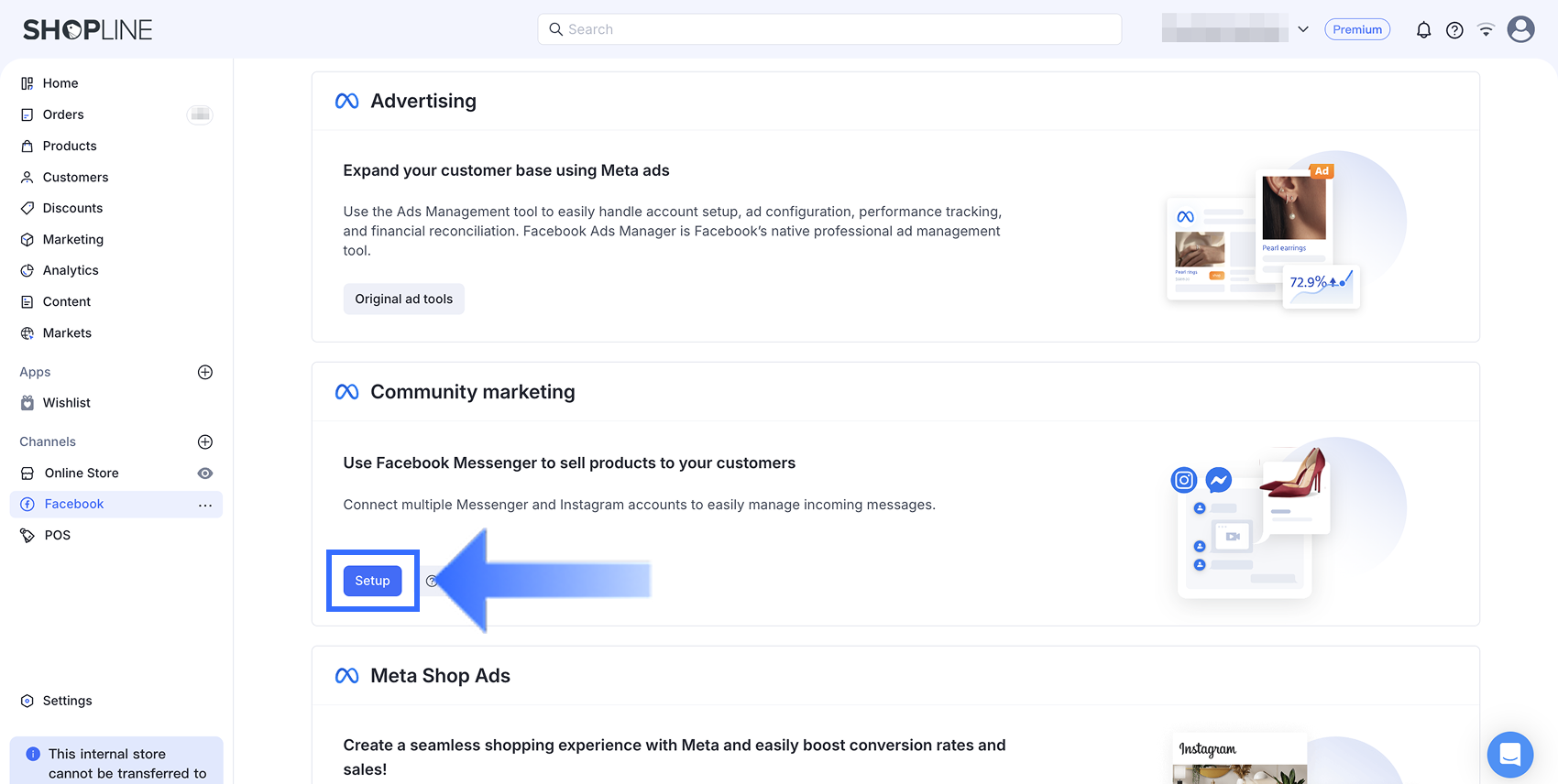This screenshot has height=784, width=1558.
Task: Click the Wishlist app icon
Action: (x=27, y=403)
